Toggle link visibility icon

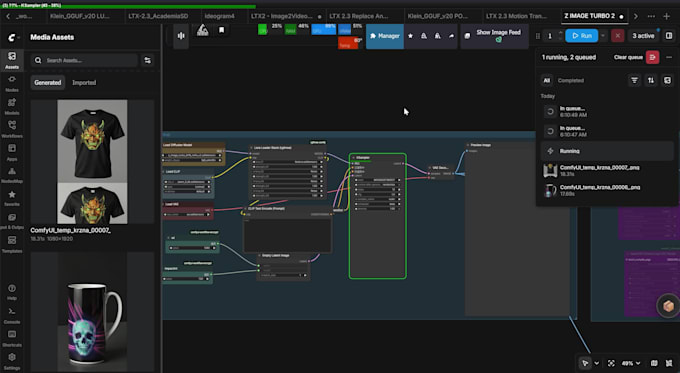(x=669, y=363)
